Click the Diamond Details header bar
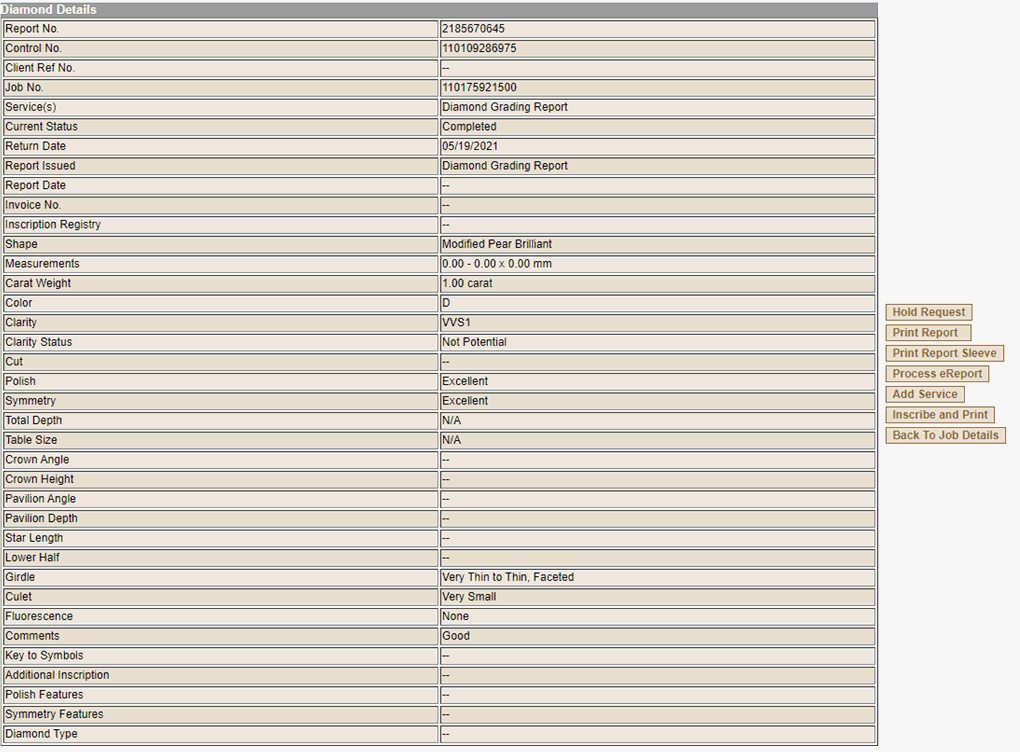The width and height of the screenshot is (1020, 752). (438, 9)
